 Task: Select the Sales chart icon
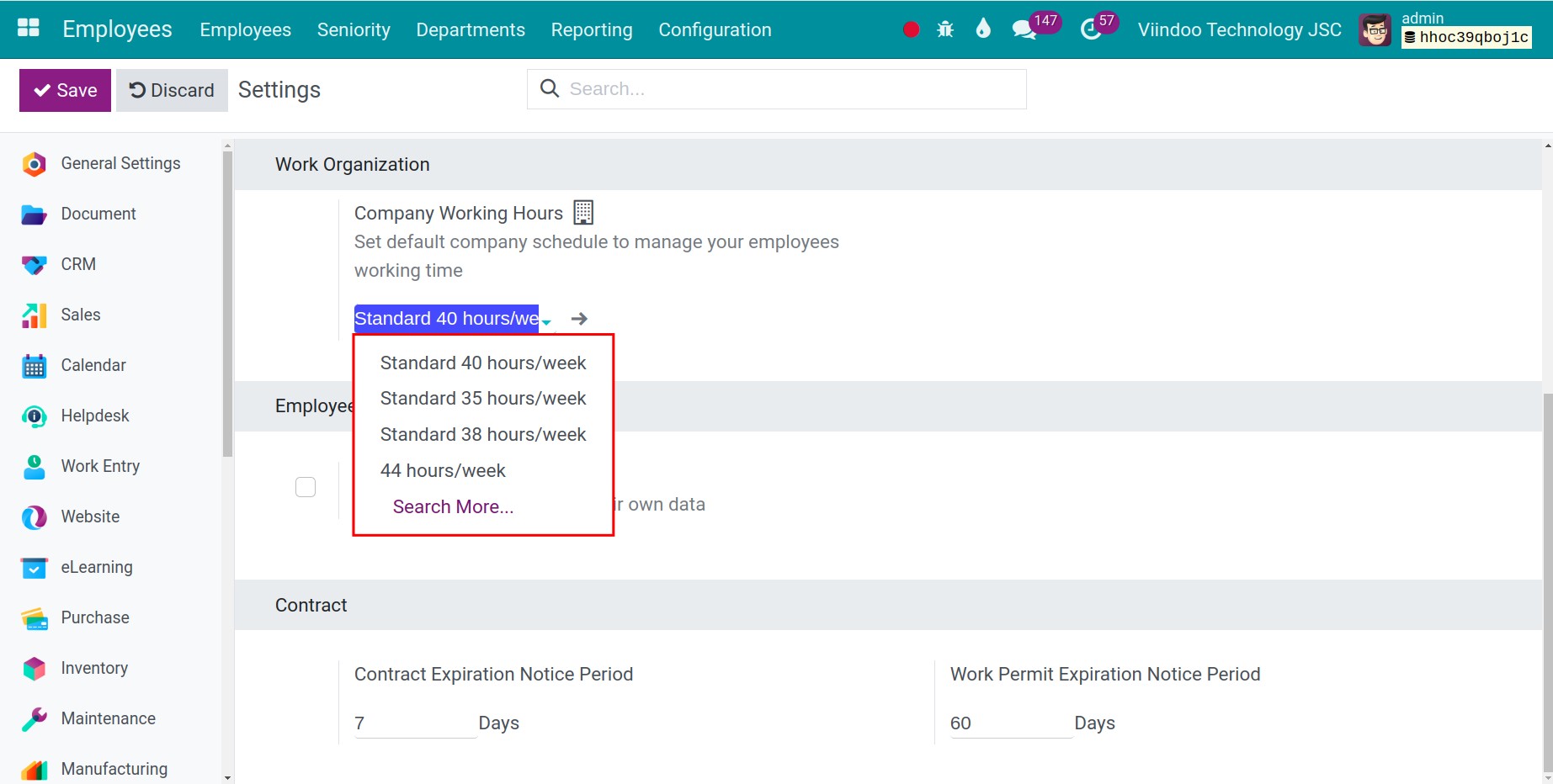pos(34,315)
